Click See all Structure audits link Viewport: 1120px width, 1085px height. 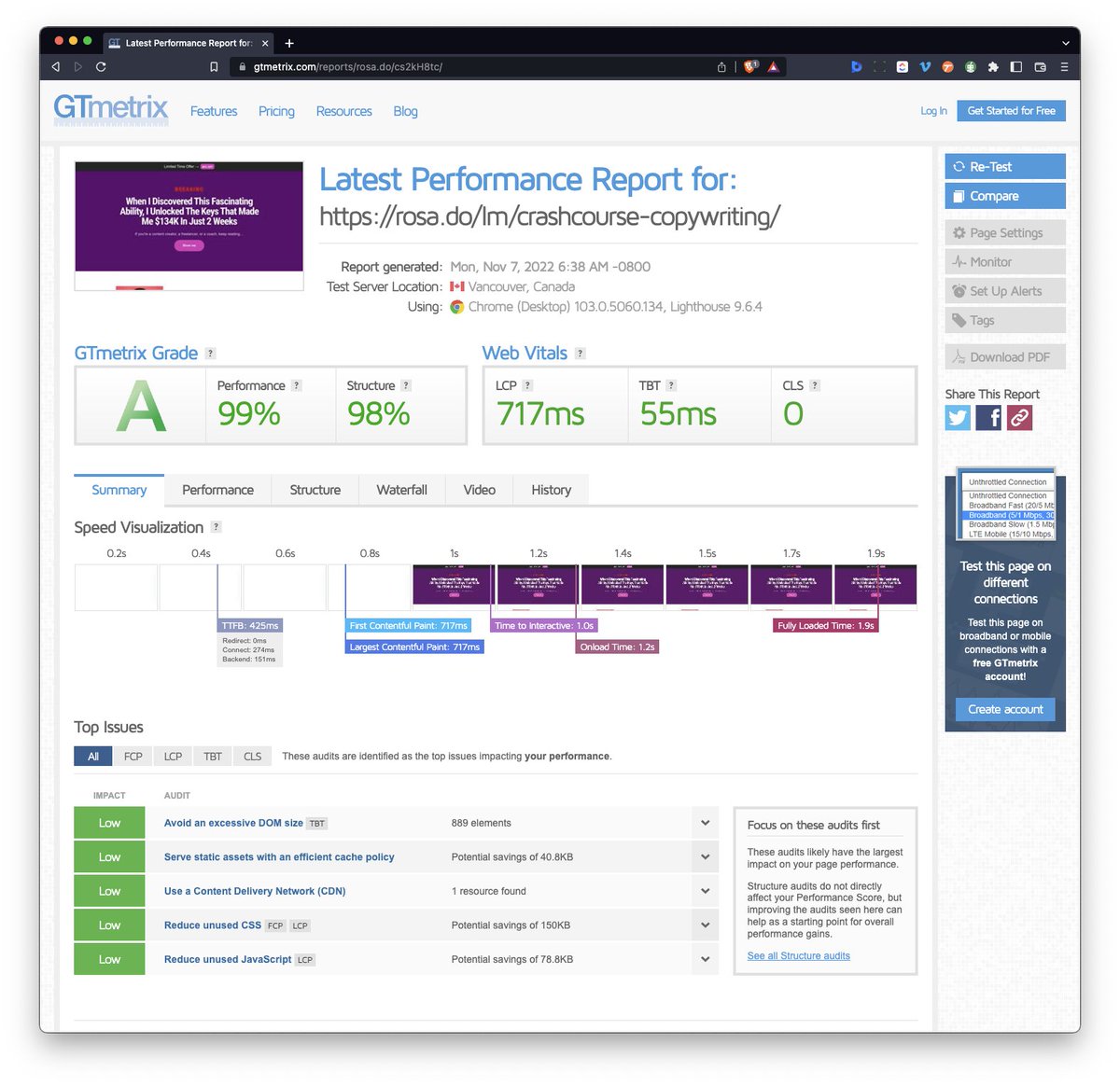pyautogui.click(x=799, y=955)
